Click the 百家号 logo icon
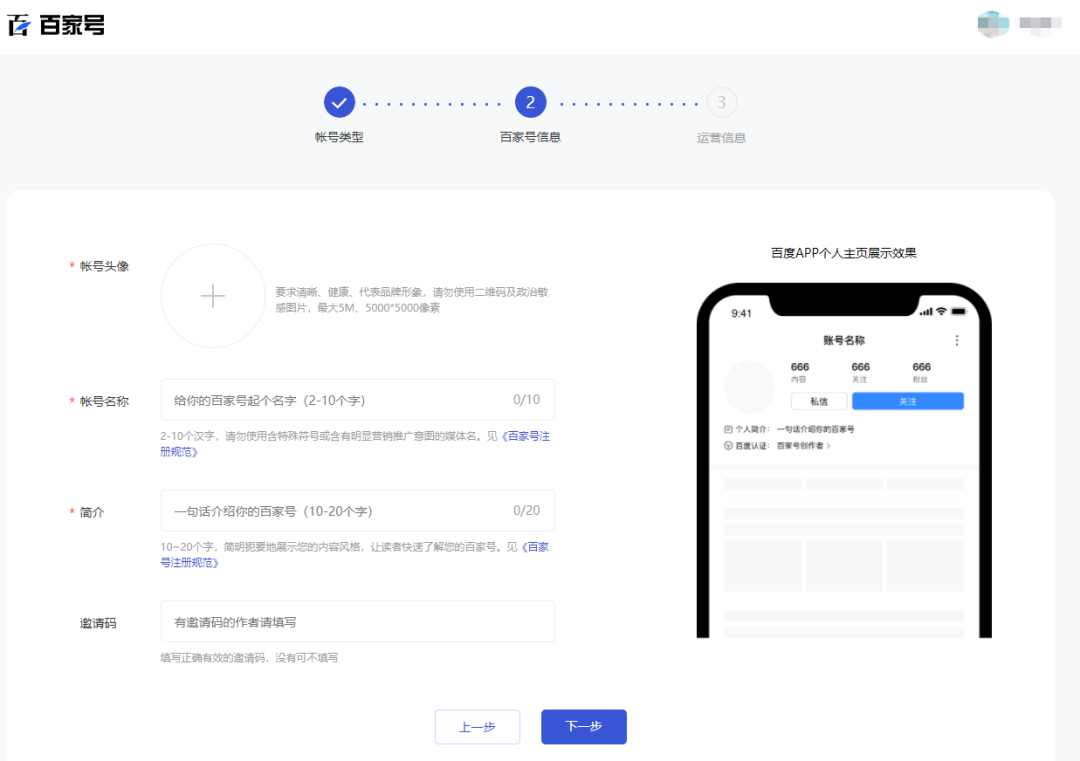This screenshot has width=1080, height=761. tap(18, 25)
